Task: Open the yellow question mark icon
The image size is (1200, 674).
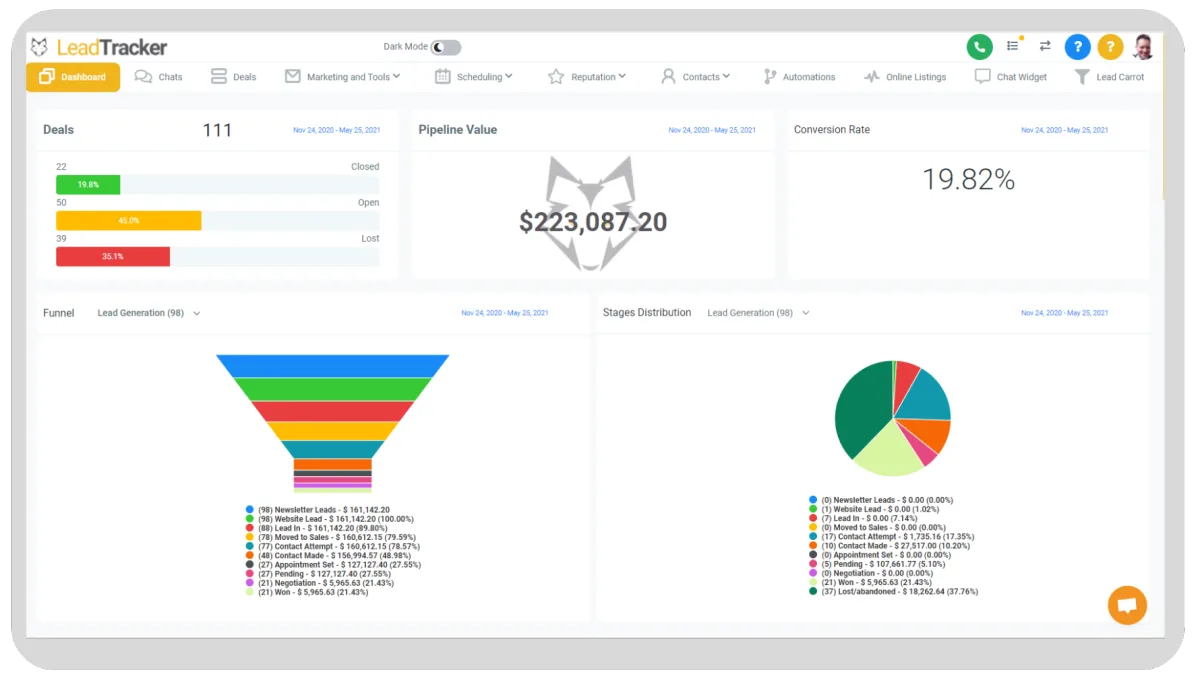Action: (x=1110, y=46)
